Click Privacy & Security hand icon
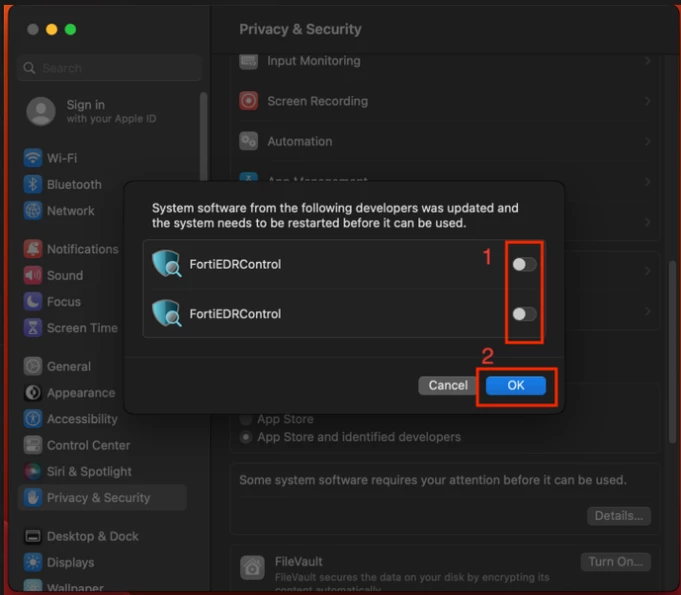The height and width of the screenshot is (595, 681). pyautogui.click(x=33, y=498)
